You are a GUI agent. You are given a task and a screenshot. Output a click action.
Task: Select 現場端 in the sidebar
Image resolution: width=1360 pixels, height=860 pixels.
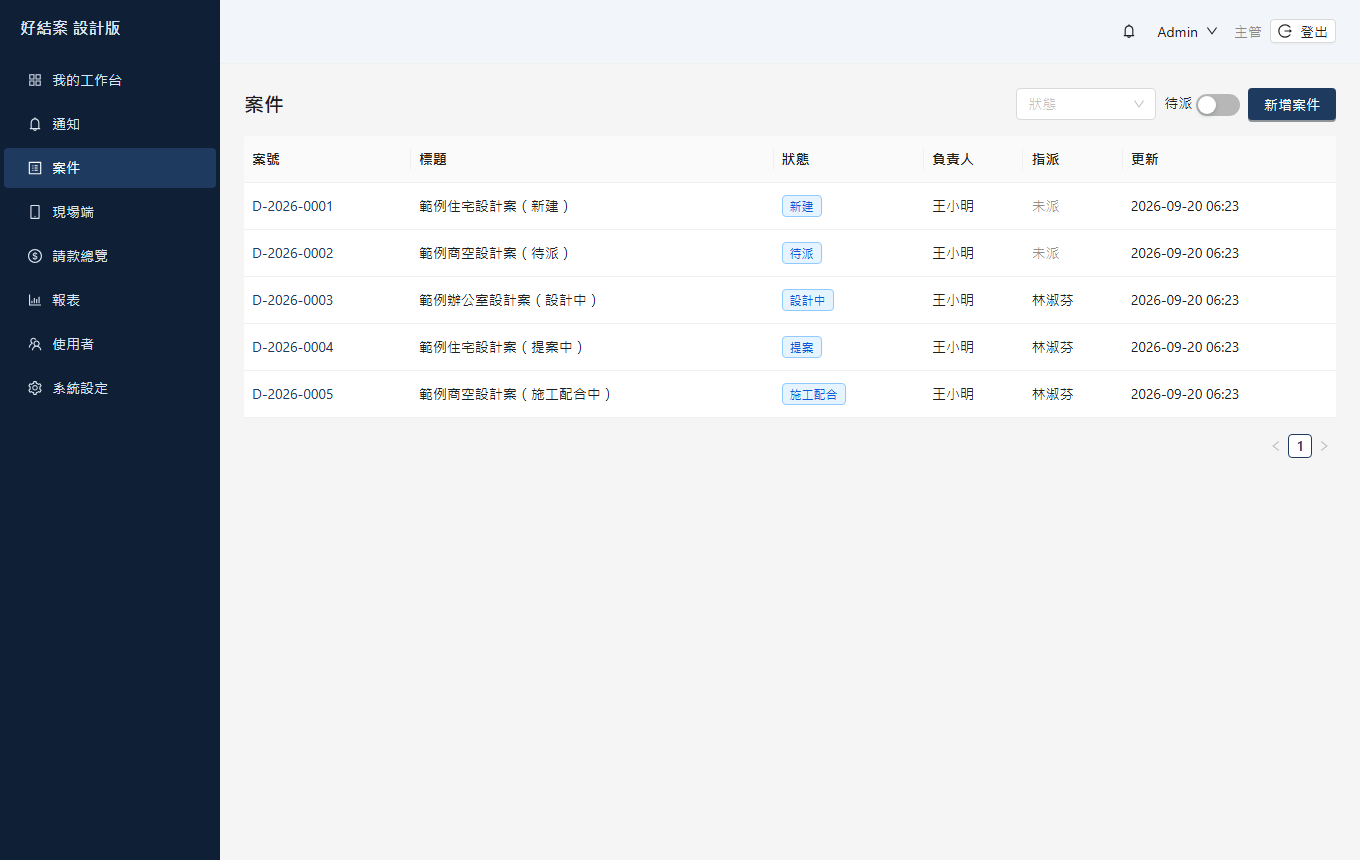coord(110,212)
